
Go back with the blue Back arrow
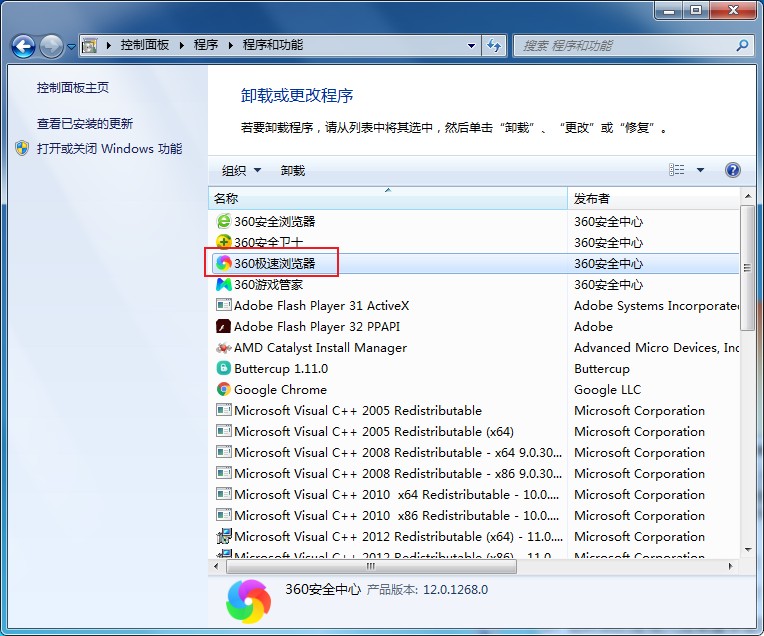(23, 46)
